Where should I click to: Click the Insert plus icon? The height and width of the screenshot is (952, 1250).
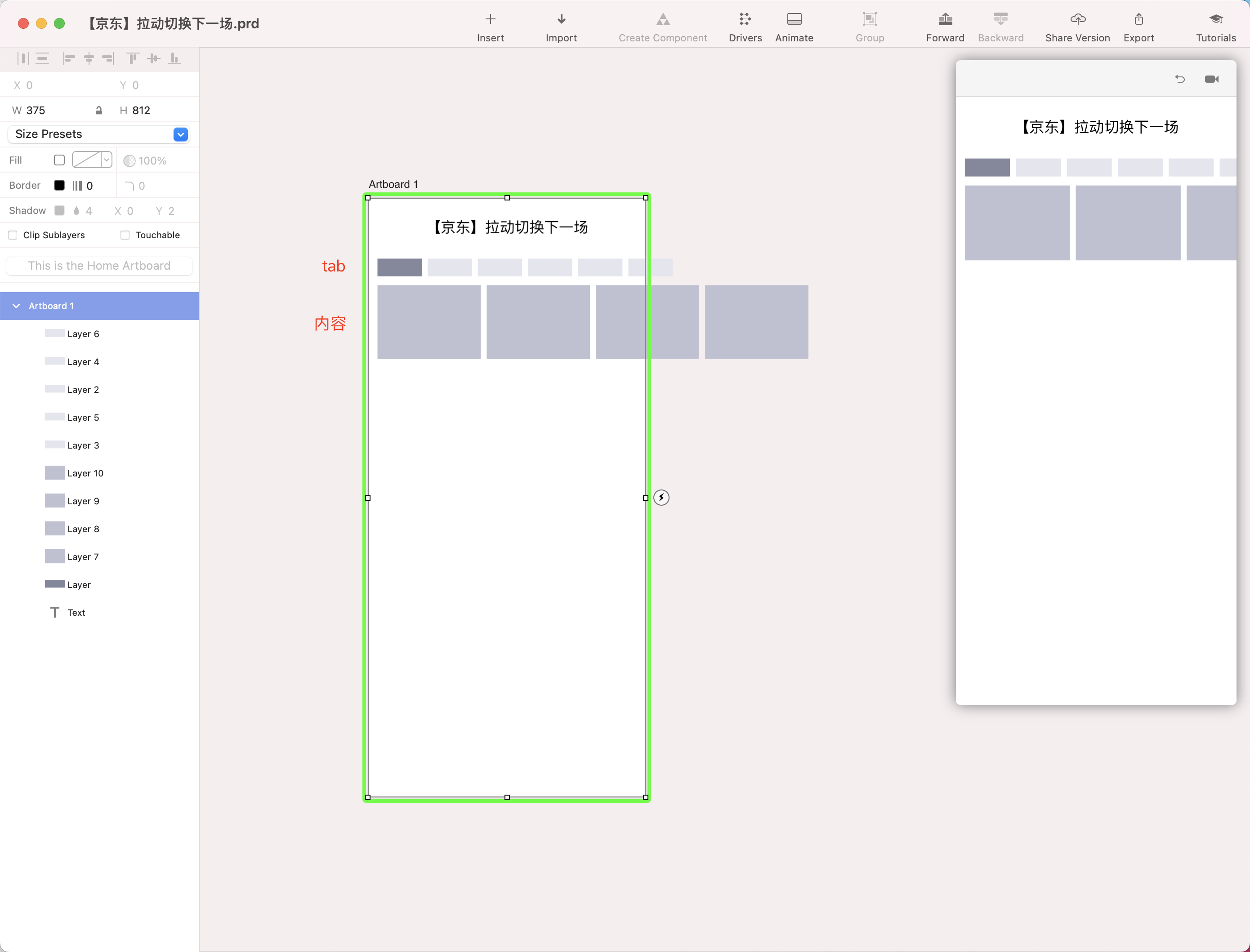click(x=491, y=19)
